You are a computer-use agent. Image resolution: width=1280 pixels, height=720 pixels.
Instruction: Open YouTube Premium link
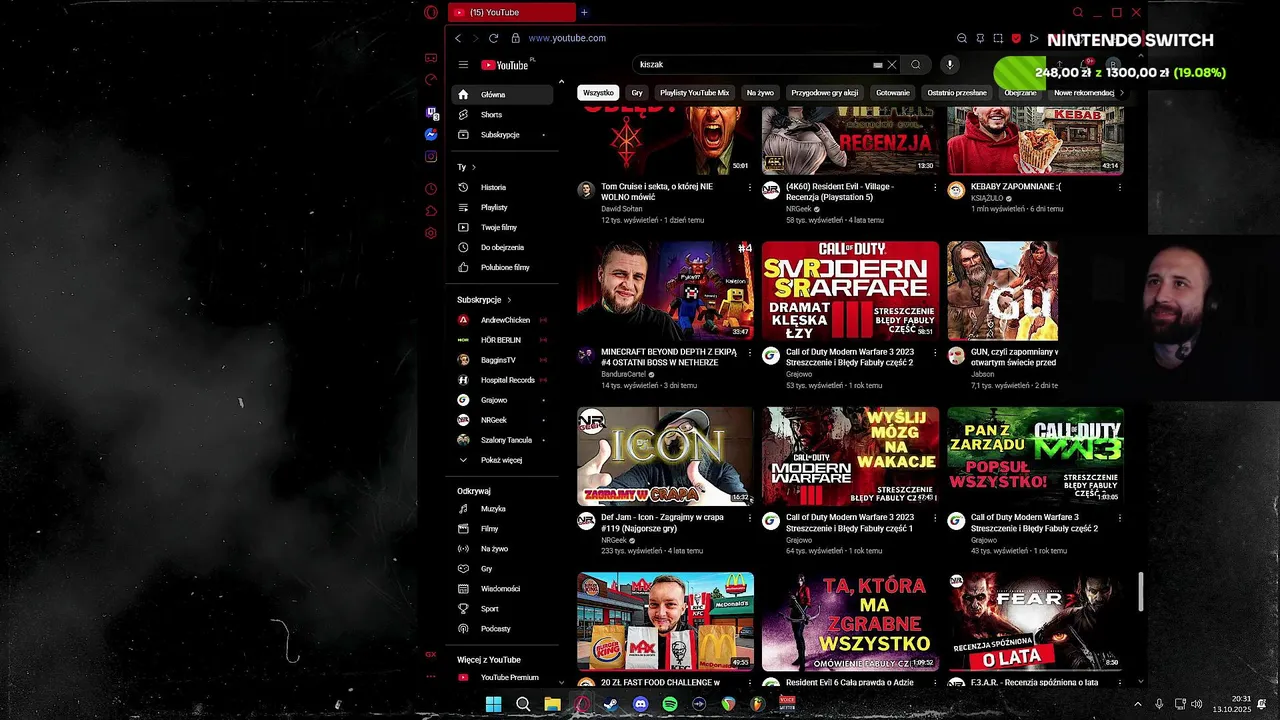click(x=501, y=677)
